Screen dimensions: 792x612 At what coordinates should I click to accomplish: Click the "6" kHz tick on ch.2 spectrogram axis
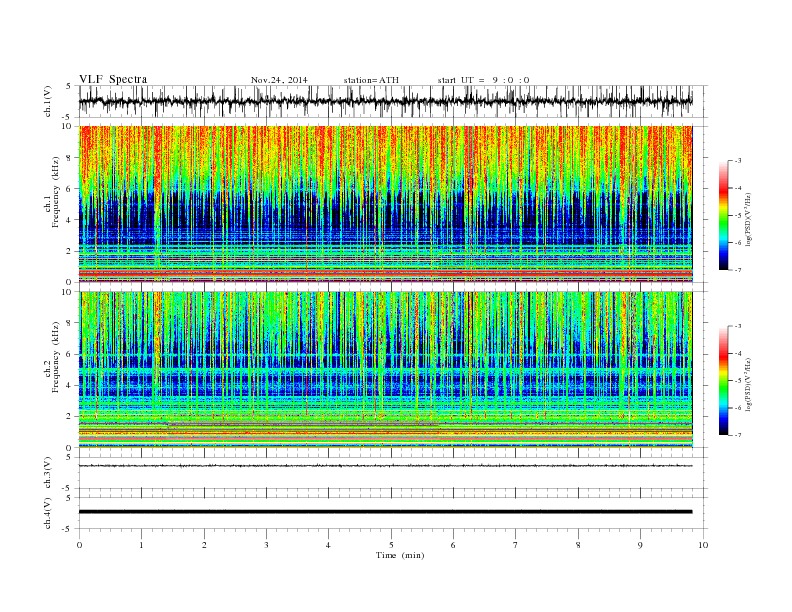69,354
